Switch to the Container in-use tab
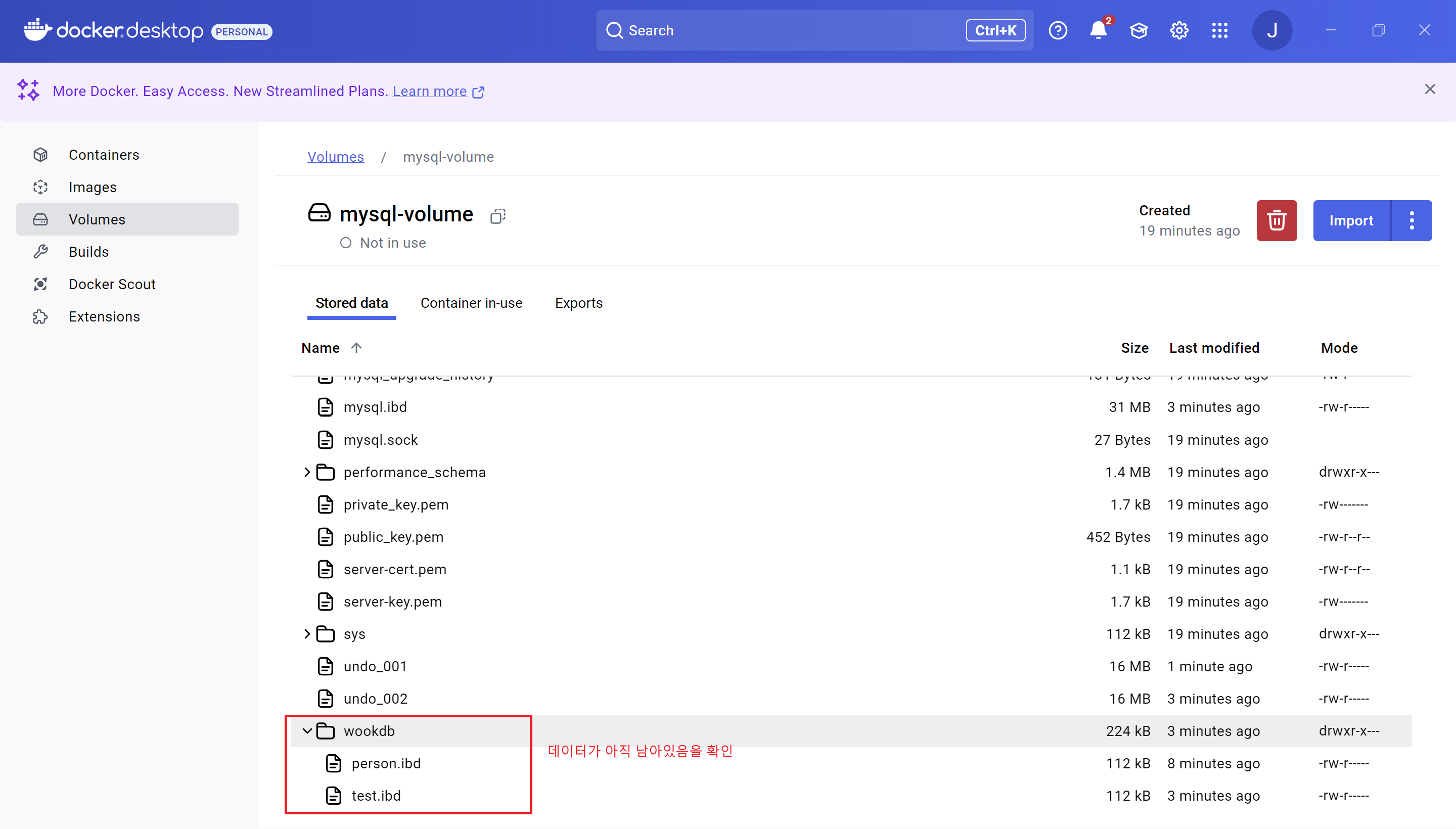The height and width of the screenshot is (829, 1456). click(471, 303)
